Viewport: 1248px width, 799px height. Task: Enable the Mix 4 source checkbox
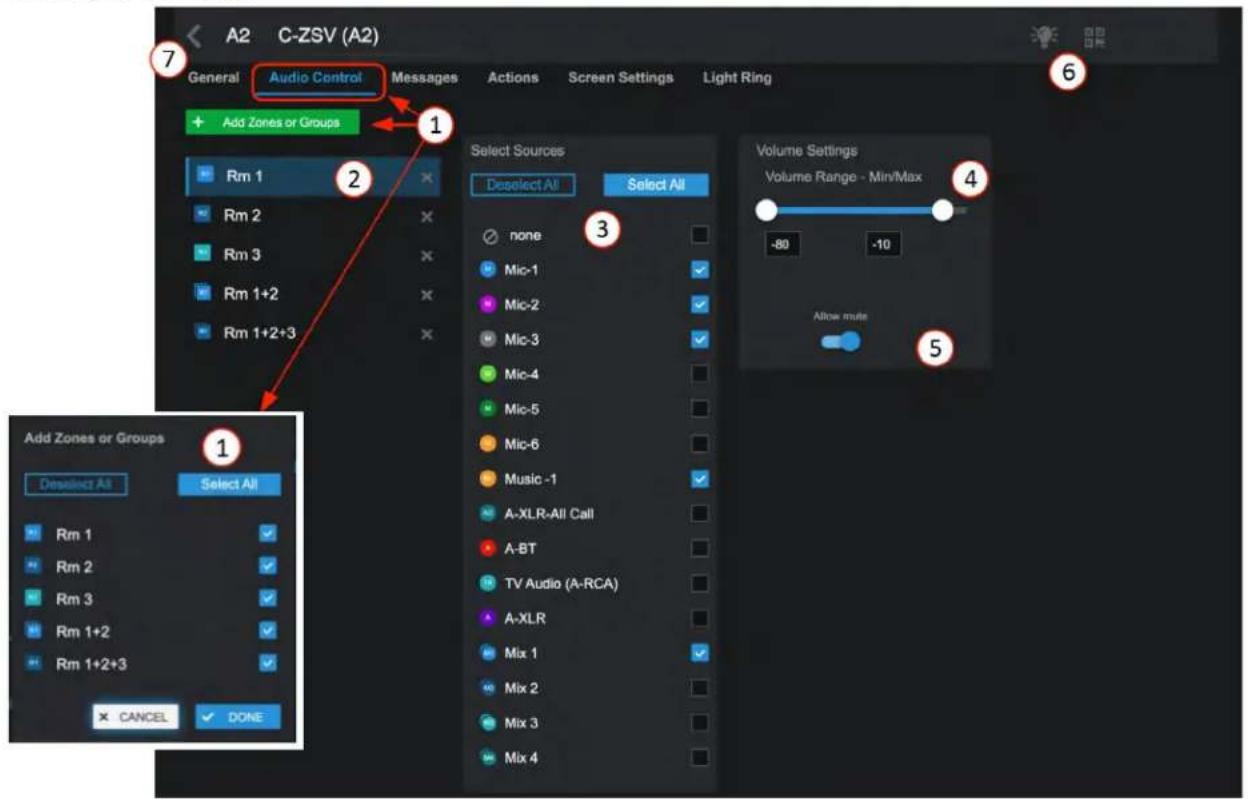click(700, 757)
